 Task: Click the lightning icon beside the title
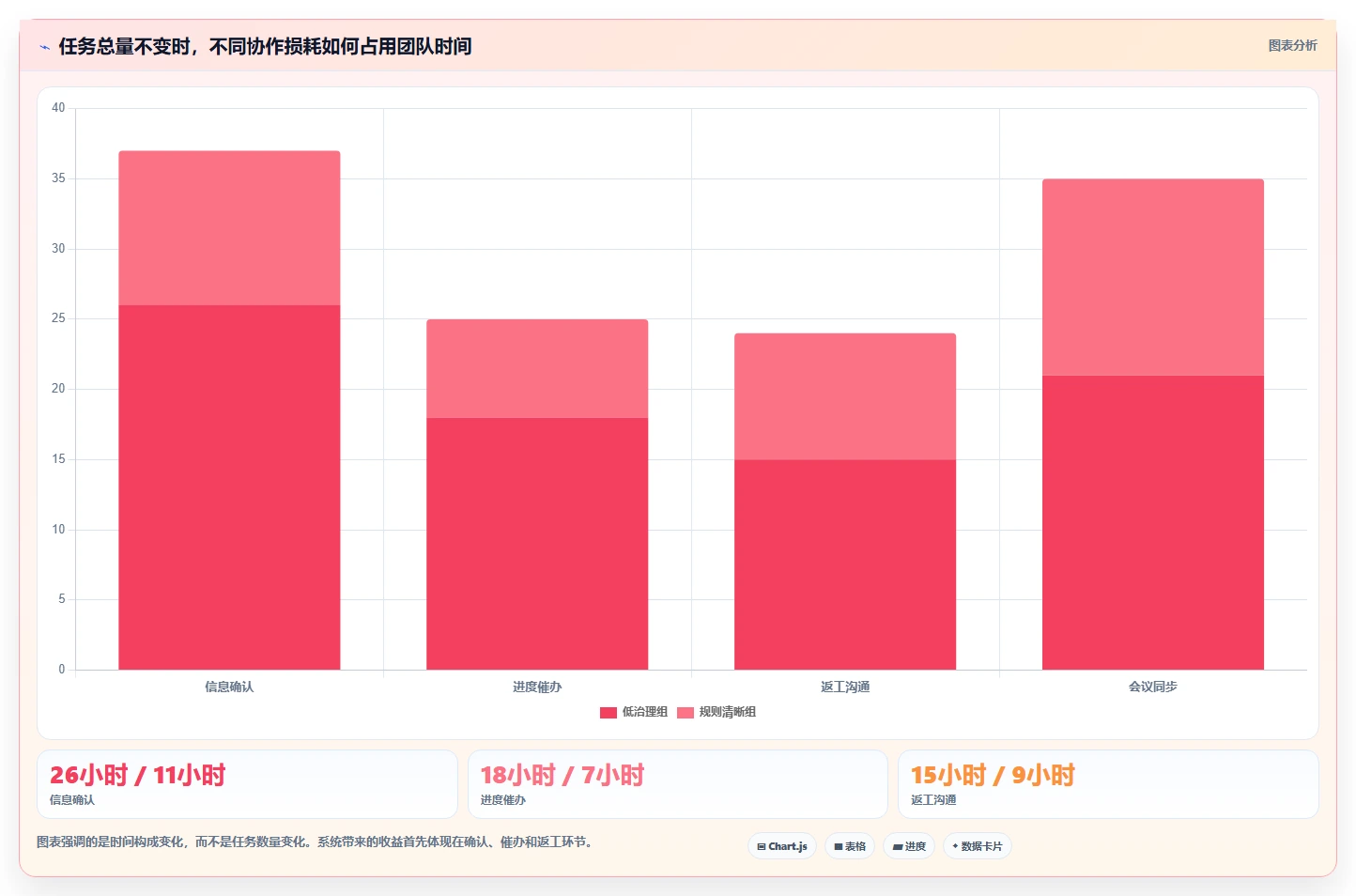(44, 47)
